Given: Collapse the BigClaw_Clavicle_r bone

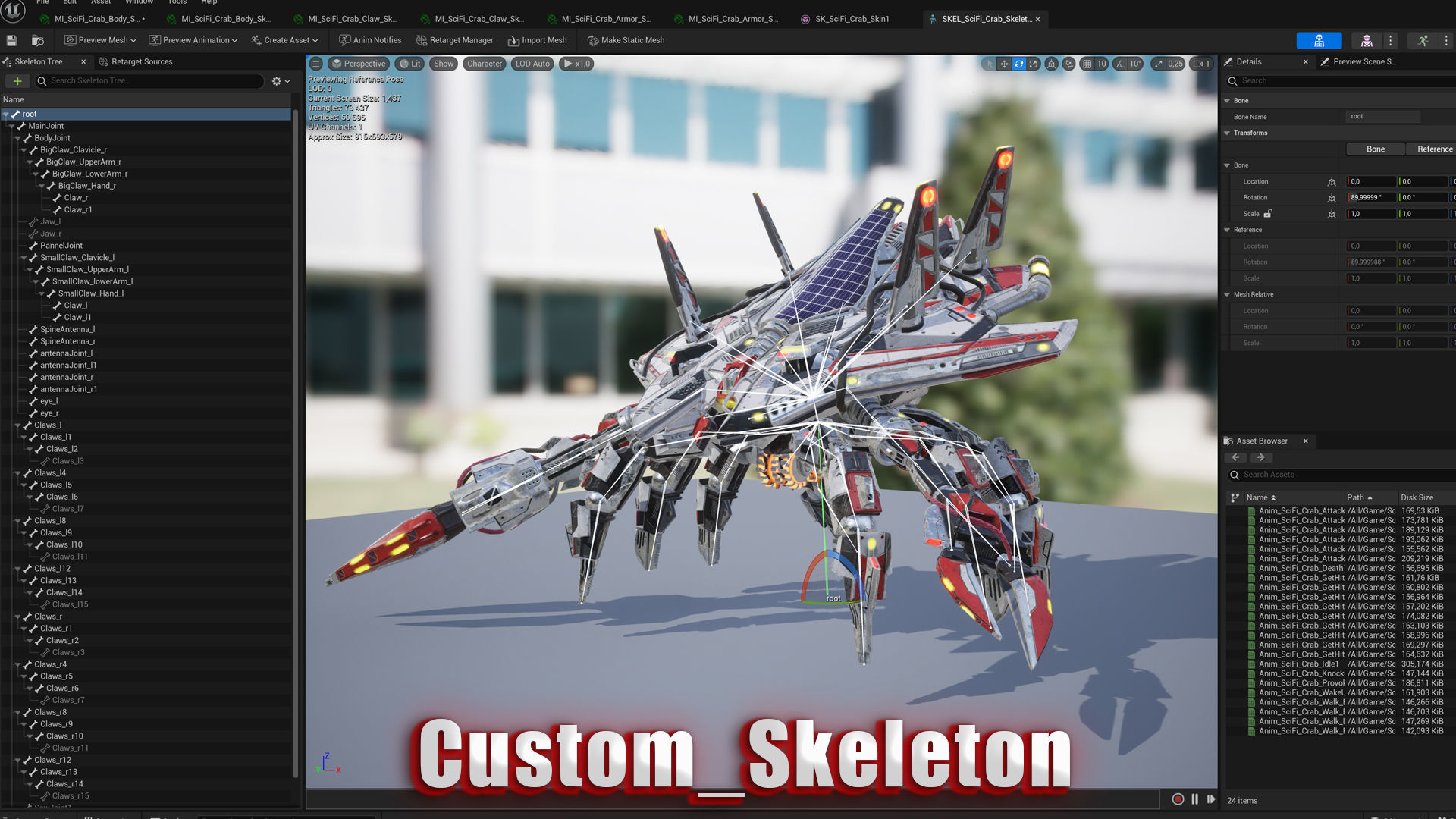Looking at the screenshot, I should (x=24, y=150).
